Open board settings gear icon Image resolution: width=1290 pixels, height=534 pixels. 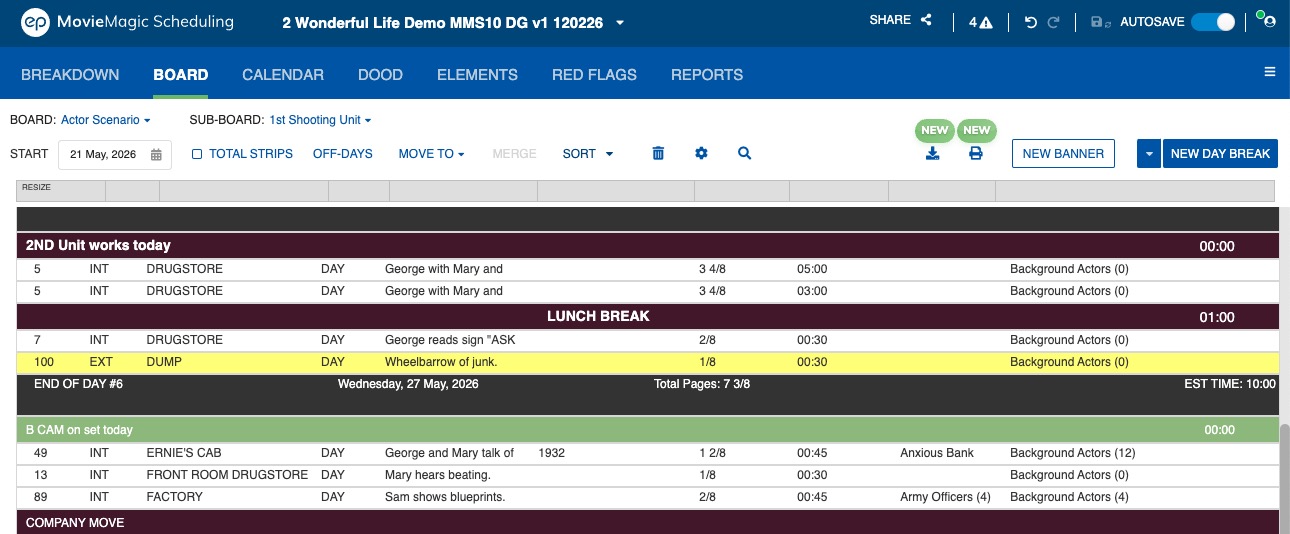(701, 153)
